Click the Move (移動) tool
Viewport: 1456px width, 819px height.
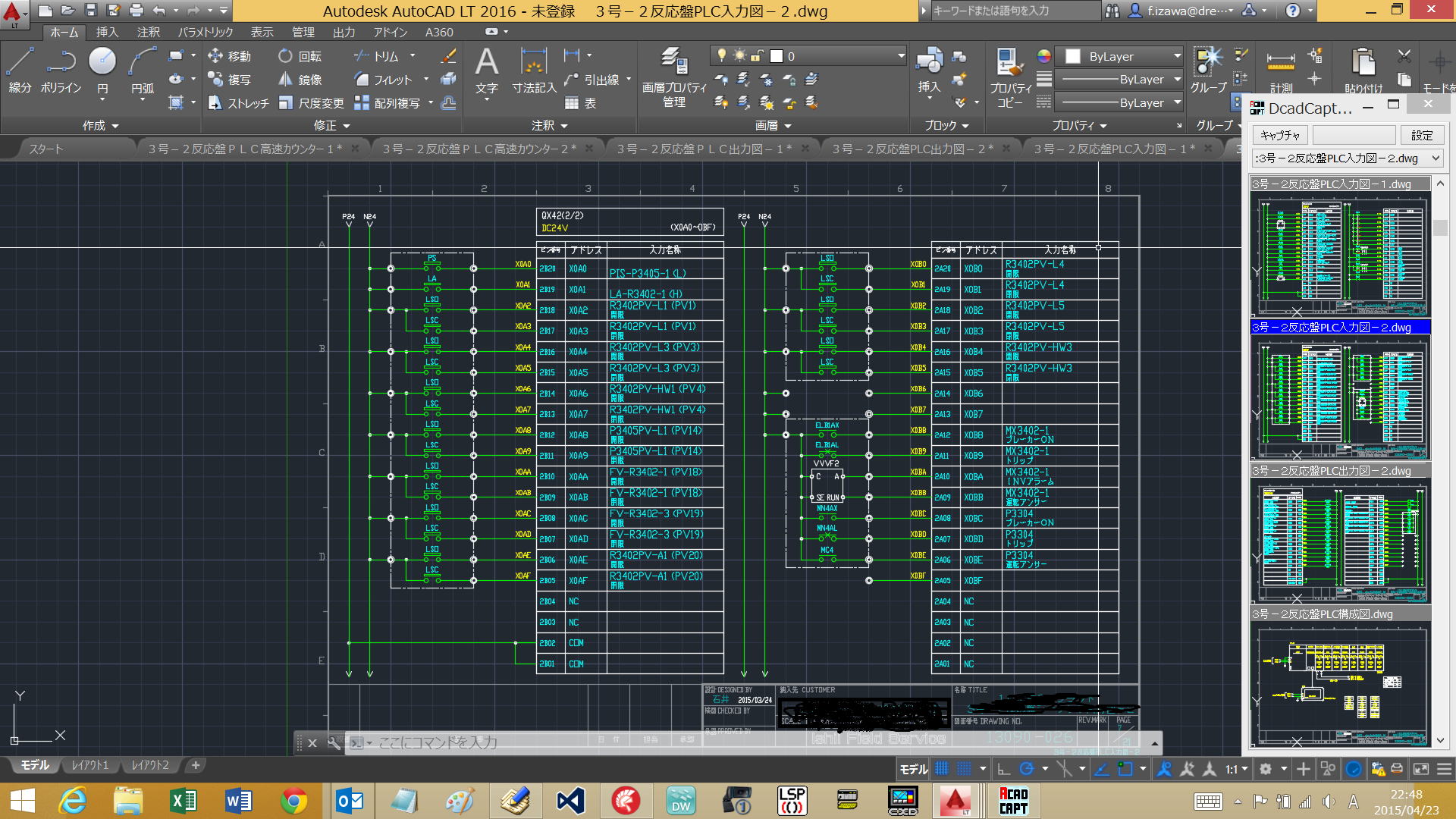point(229,56)
